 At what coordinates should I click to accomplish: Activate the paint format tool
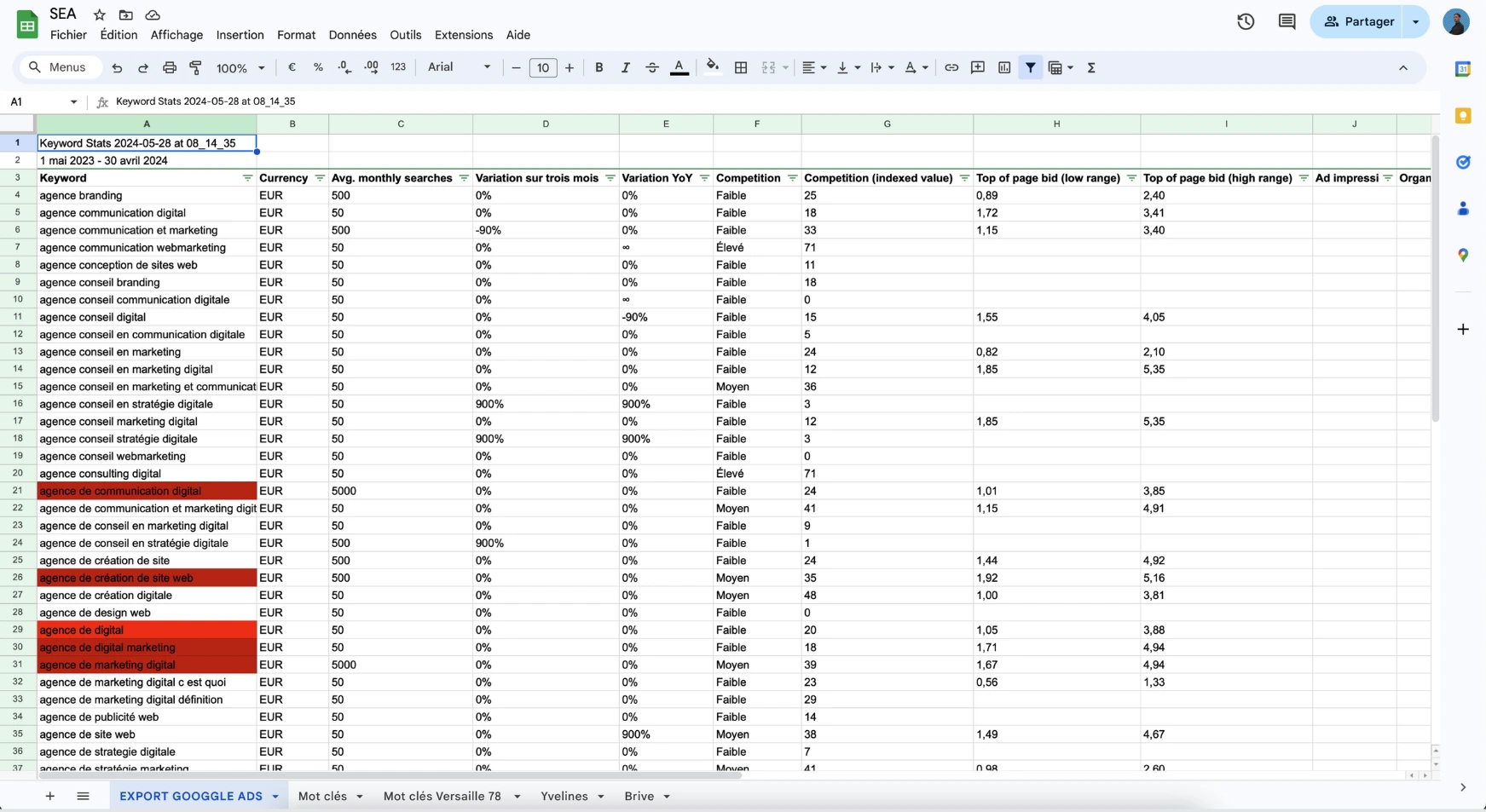pyautogui.click(x=196, y=68)
